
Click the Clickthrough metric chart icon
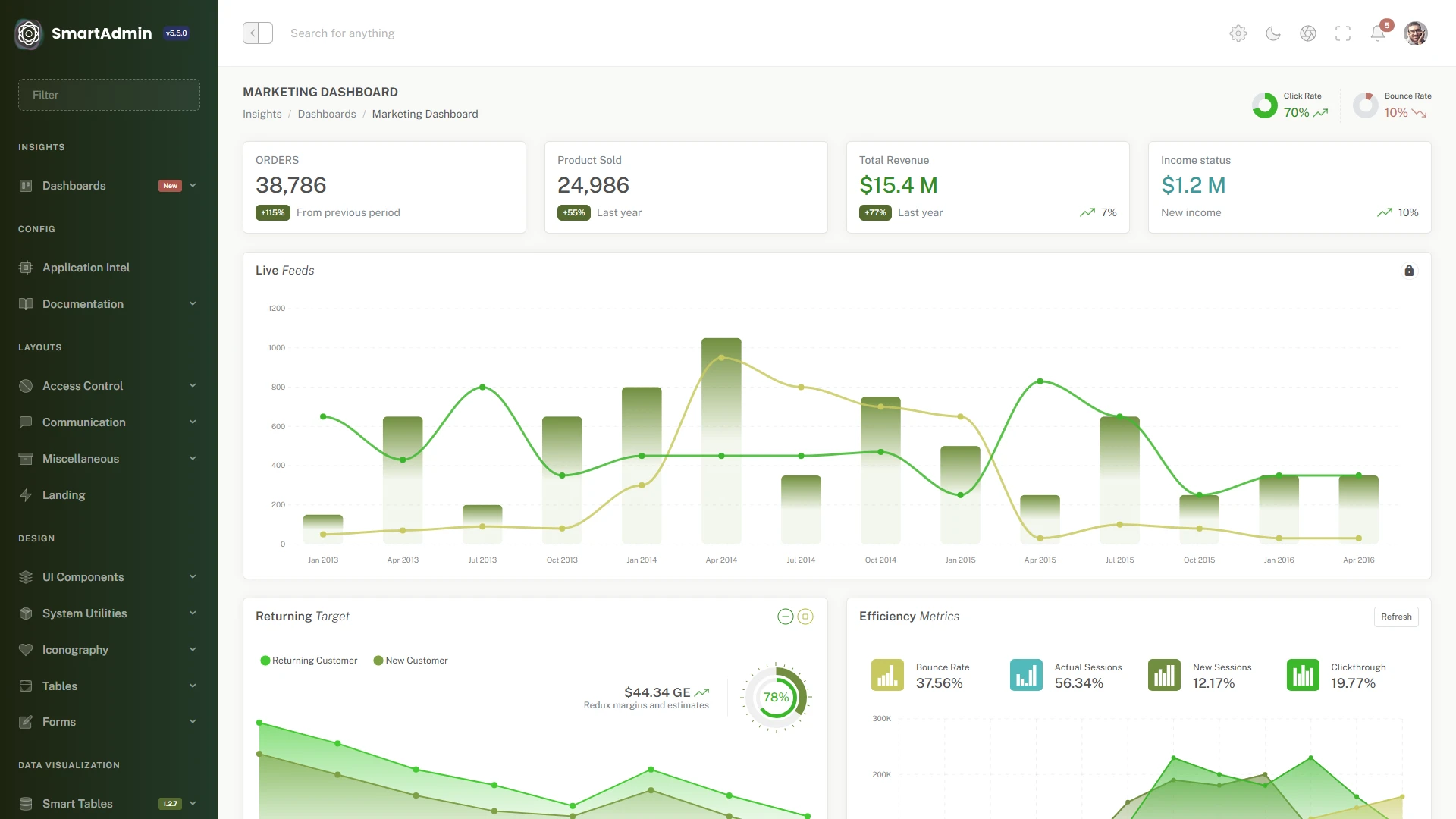click(1303, 675)
